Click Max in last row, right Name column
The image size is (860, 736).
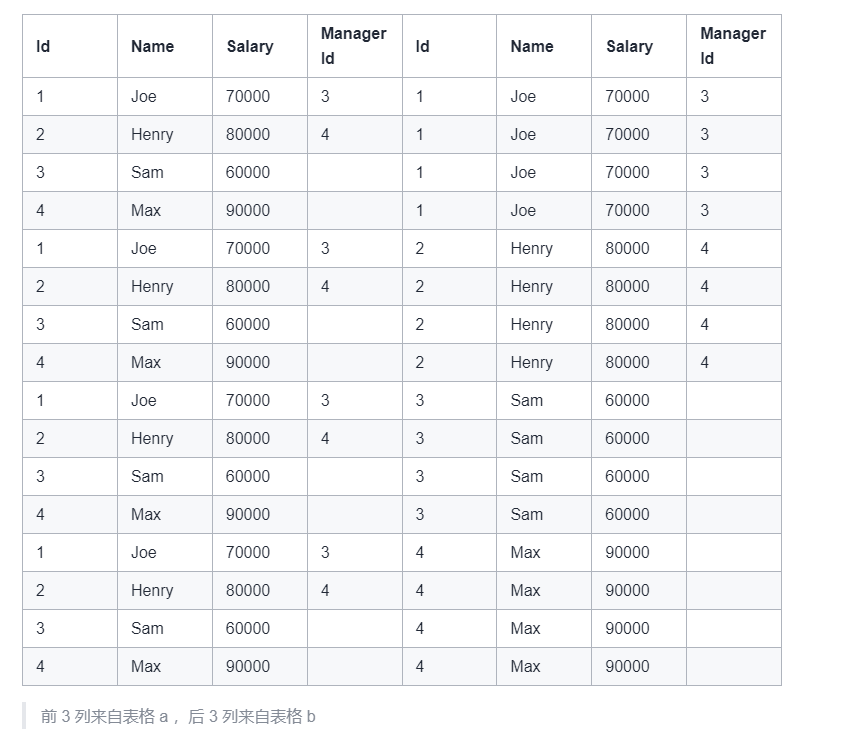525,666
